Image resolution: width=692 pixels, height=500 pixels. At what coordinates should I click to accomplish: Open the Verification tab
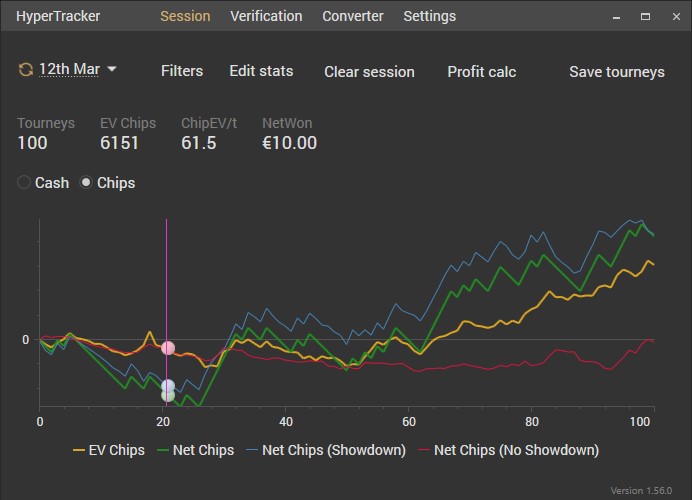[266, 16]
